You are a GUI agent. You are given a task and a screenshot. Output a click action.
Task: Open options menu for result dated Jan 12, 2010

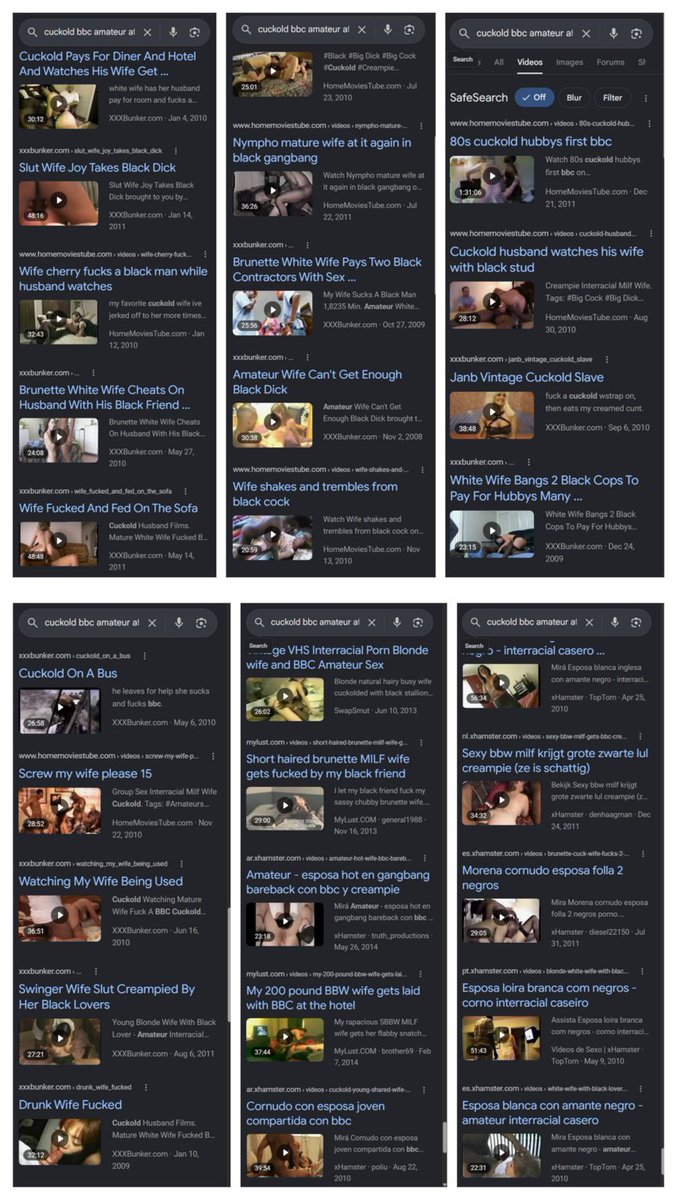(x=206, y=254)
